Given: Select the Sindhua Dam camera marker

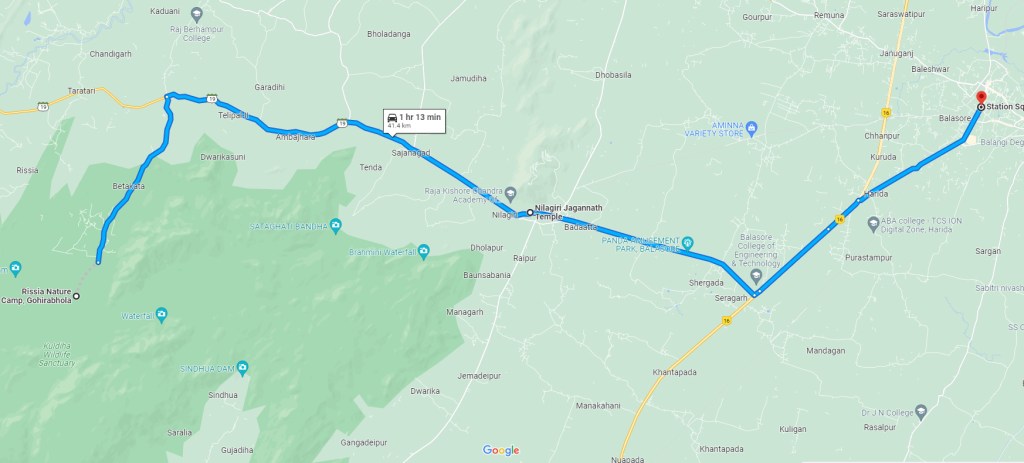Looking at the screenshot, I should (242, 368).
